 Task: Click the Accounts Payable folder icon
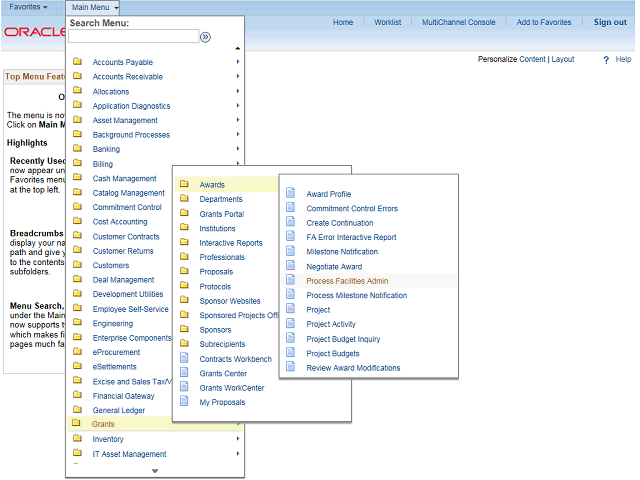[x=78, y=62]
